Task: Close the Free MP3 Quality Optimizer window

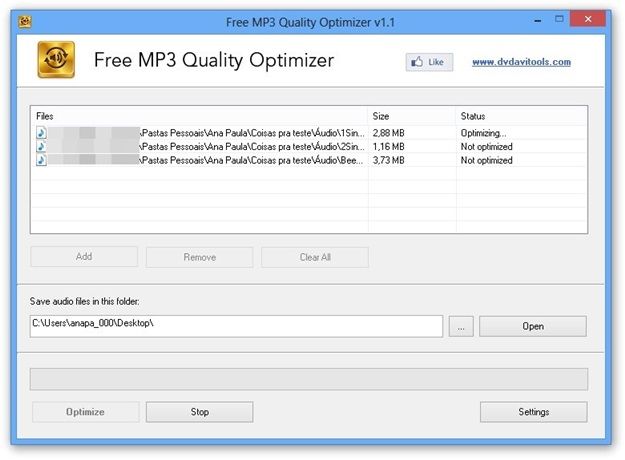Action: pos(588,19)
